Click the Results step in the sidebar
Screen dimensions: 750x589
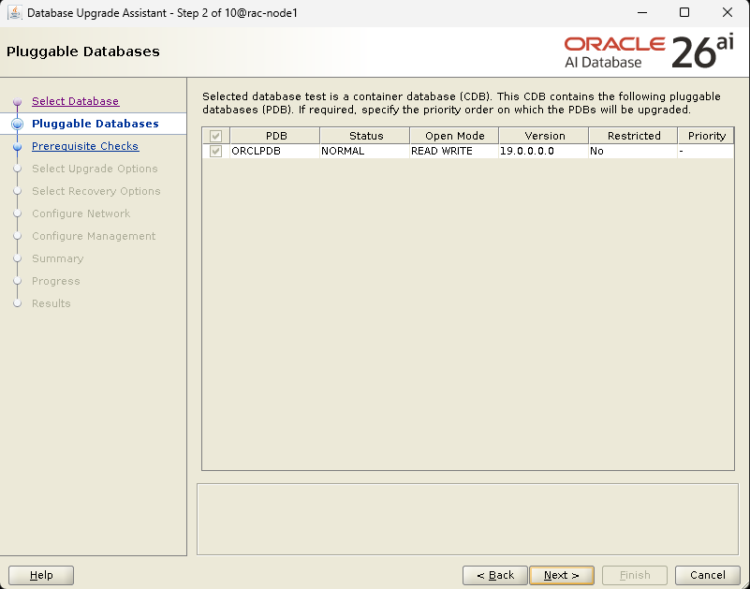point(51,303)
